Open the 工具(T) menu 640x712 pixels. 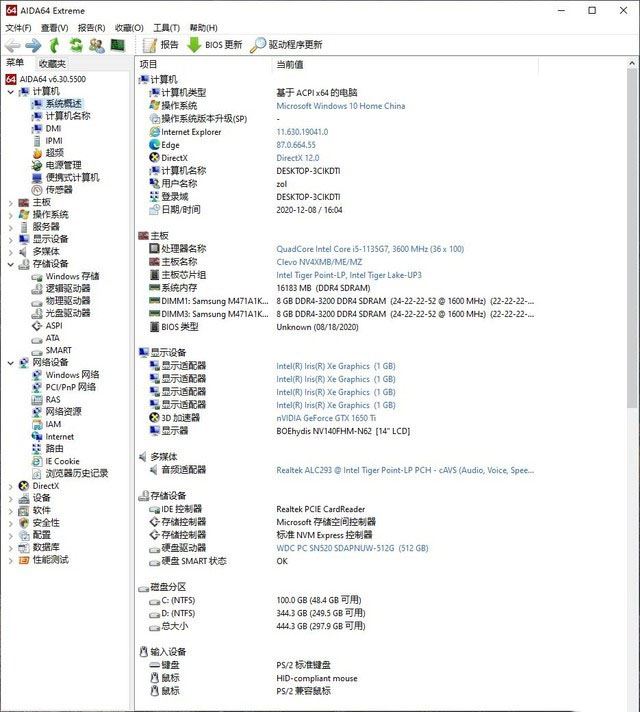(167, 28)
